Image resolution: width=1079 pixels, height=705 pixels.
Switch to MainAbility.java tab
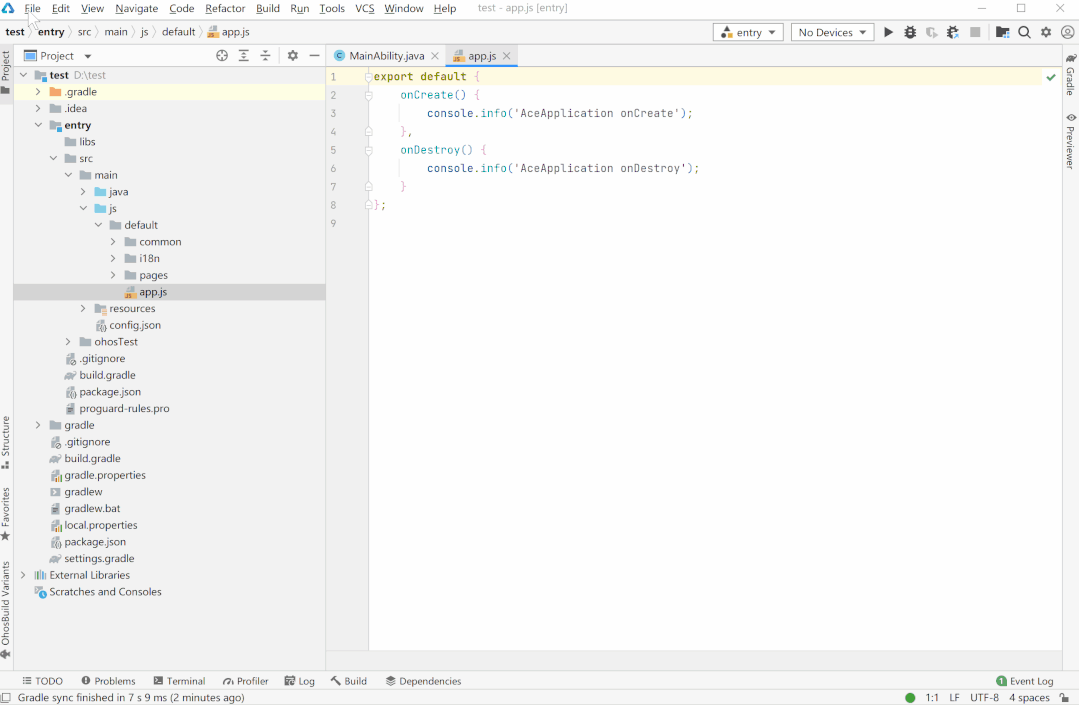click(386, 56)
